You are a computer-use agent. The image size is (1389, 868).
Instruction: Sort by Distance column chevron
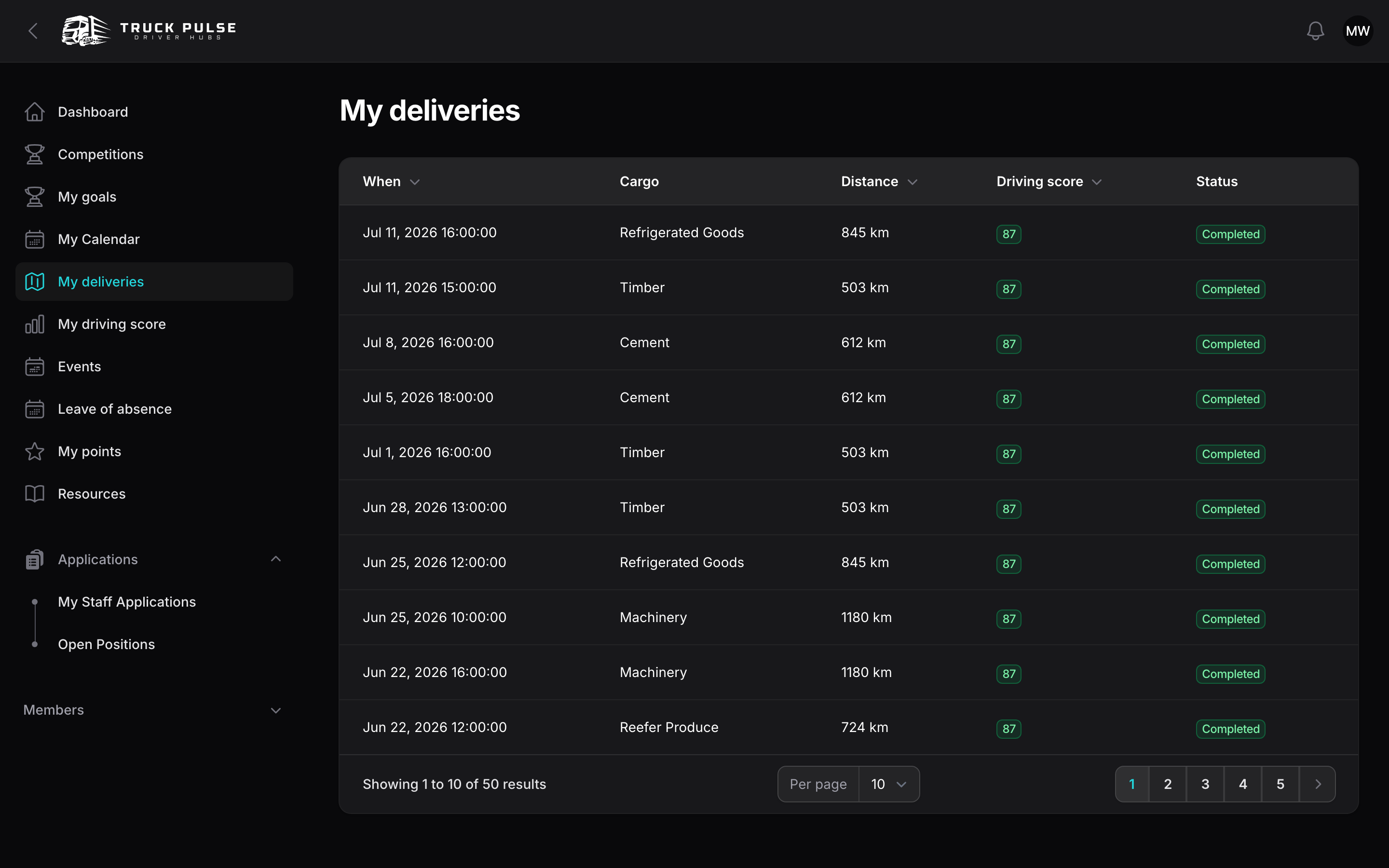click(x=912, y=182)
